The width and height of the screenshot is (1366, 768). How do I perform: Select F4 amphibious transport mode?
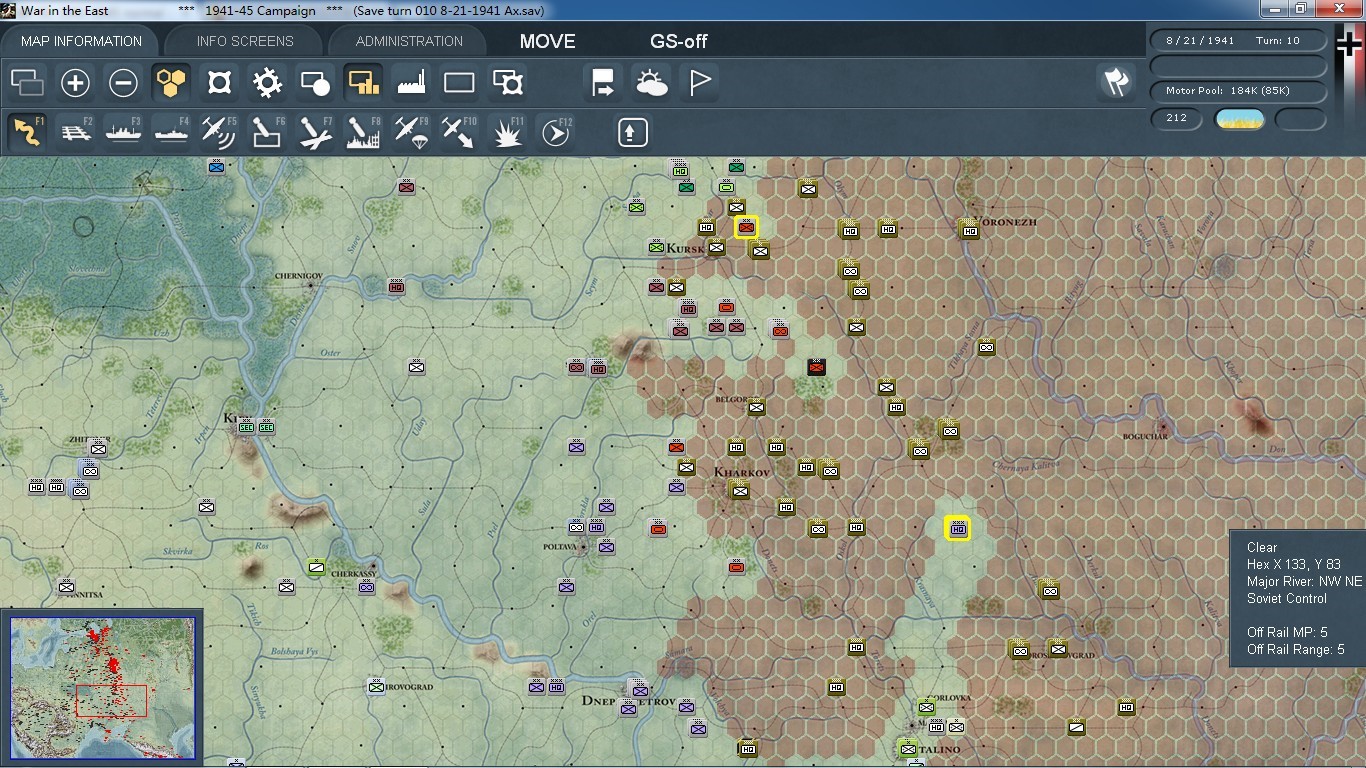point(171,131)
